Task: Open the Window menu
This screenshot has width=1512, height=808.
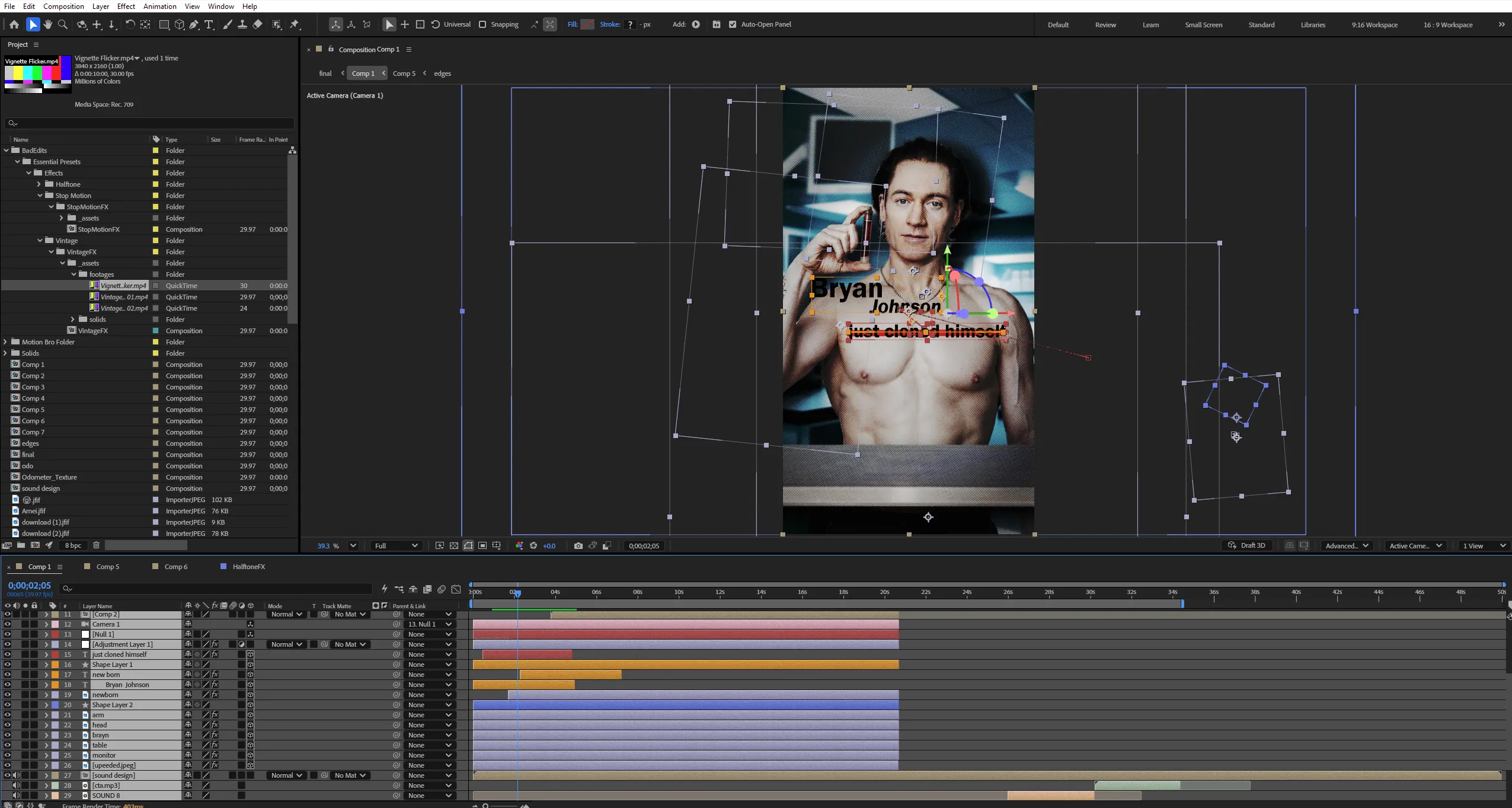Action: click(x=221, y=7)
